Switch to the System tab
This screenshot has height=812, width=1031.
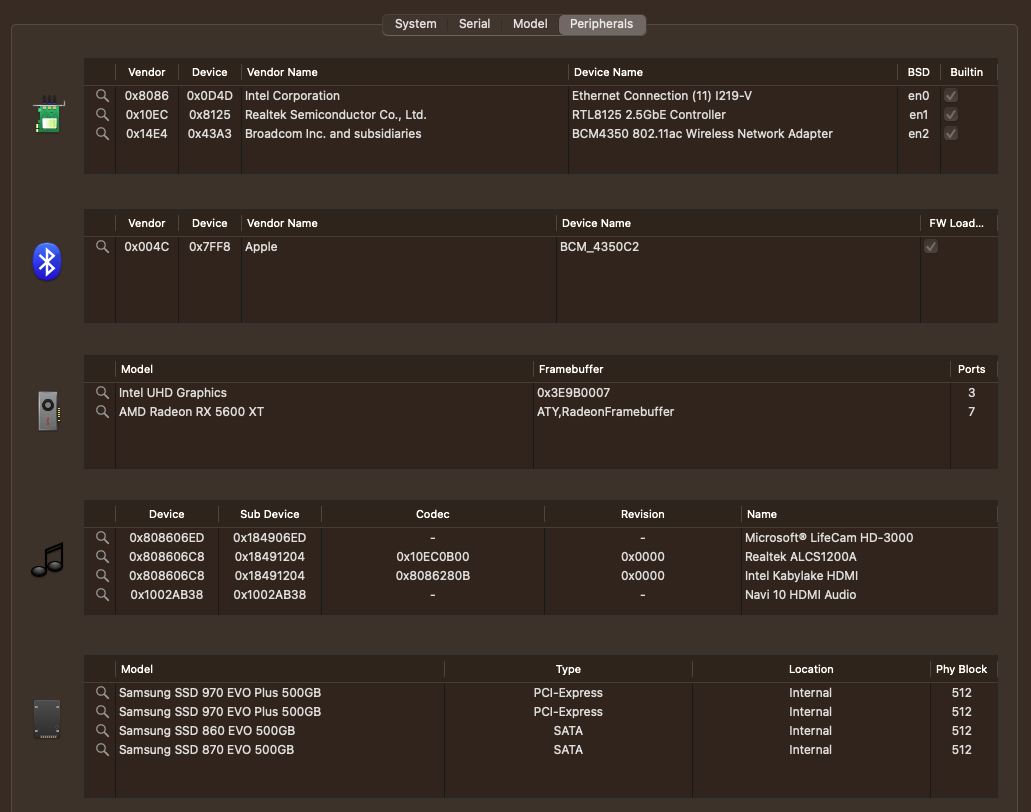point(416,24)
